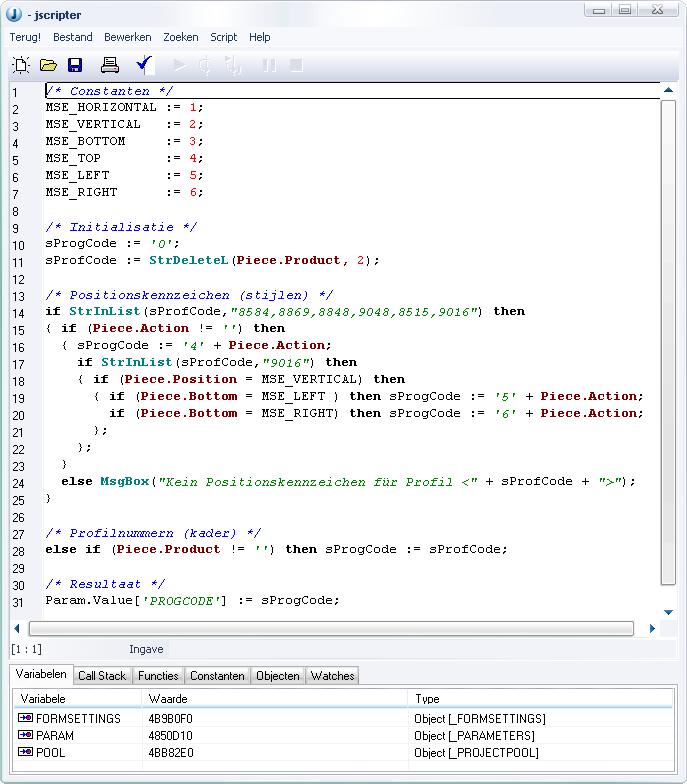Open the Help menu
This screenshot has width=687, height=784.
point(260,37)
